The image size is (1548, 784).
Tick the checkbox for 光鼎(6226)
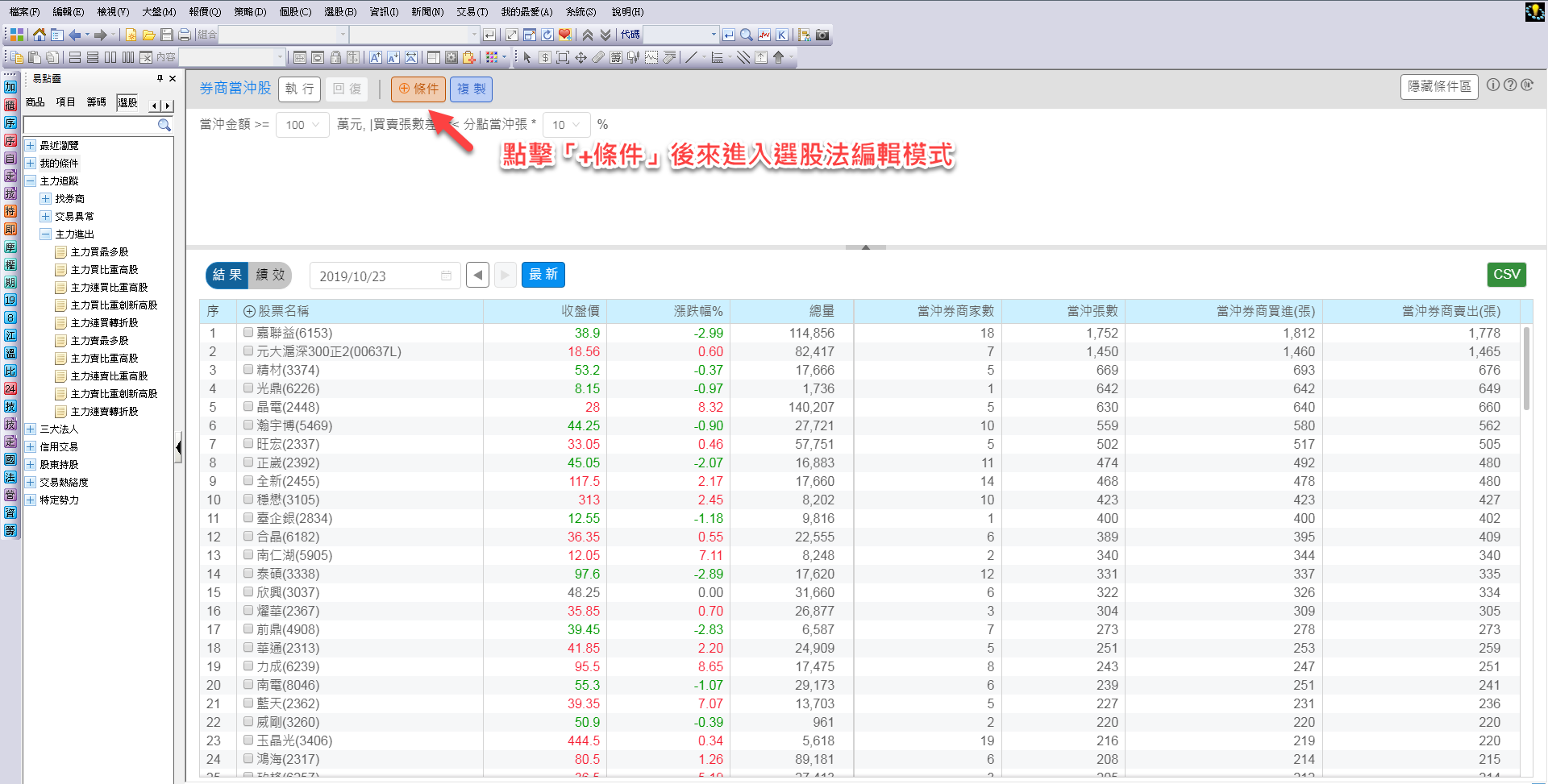click(248, 388)
